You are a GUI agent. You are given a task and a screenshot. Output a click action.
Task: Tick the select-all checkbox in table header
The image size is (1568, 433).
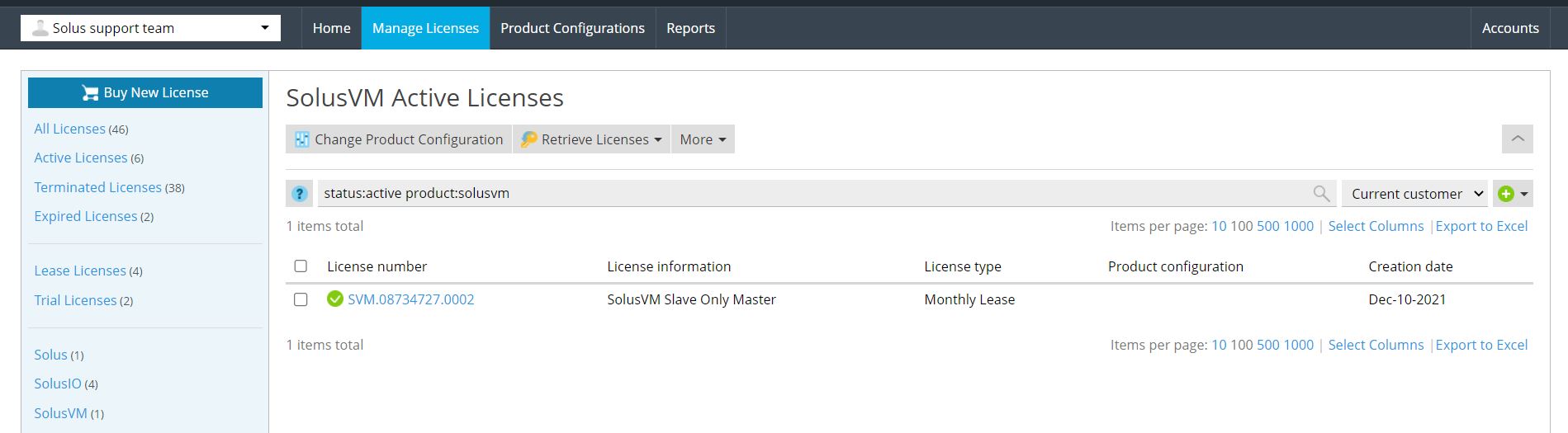click(301, 266)
